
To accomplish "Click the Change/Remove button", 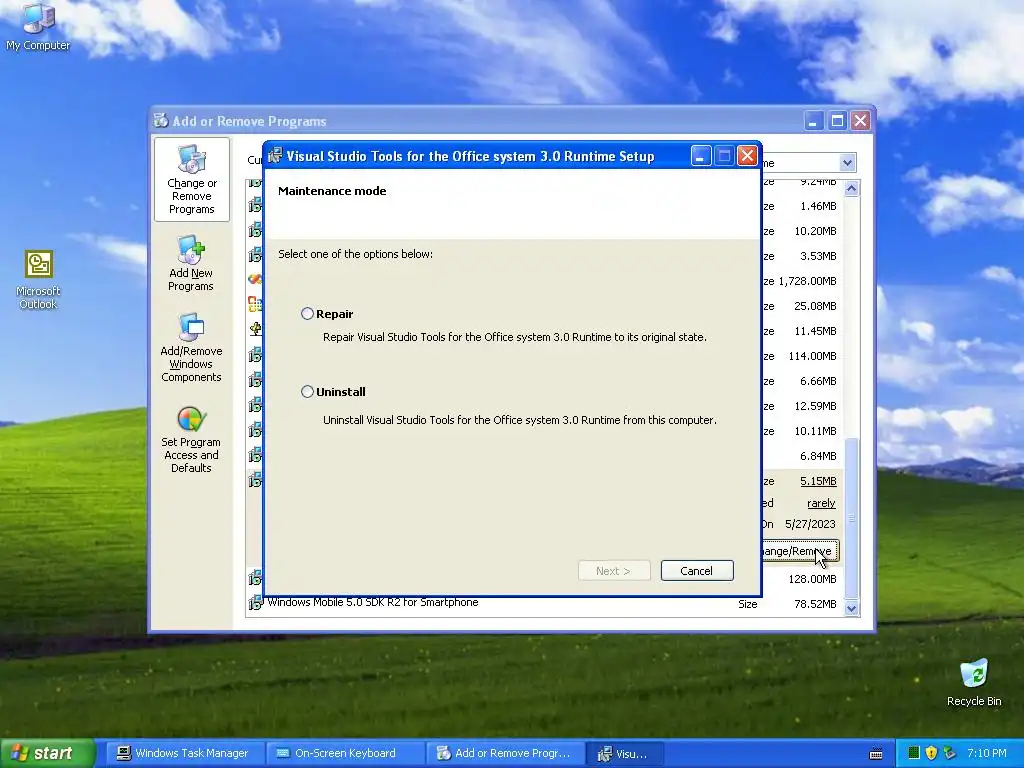I will coord(799,551).
